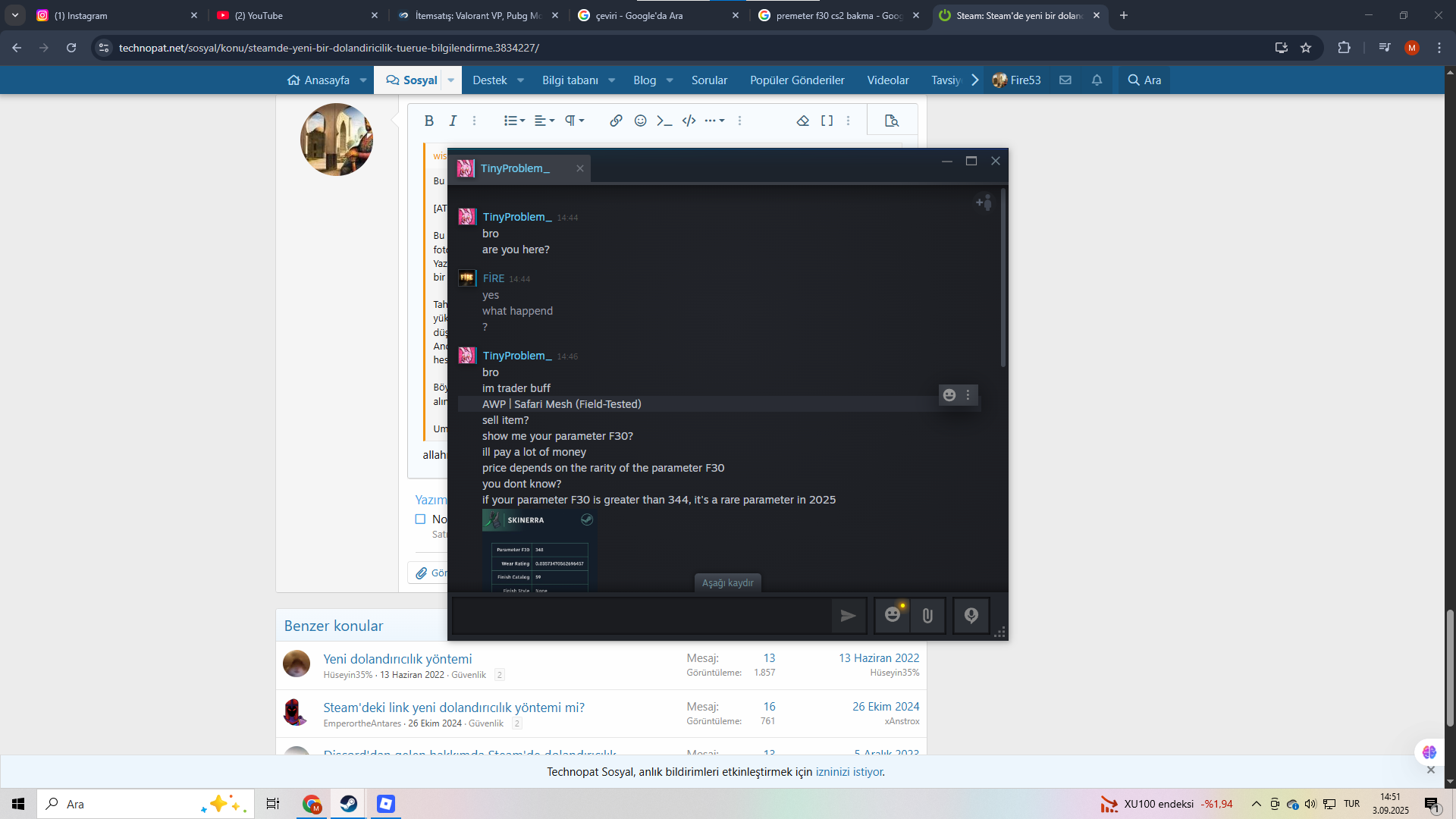Open the Steam app in the taskbar
Viewport: 1456px width, 819px height.
(349, 804)
